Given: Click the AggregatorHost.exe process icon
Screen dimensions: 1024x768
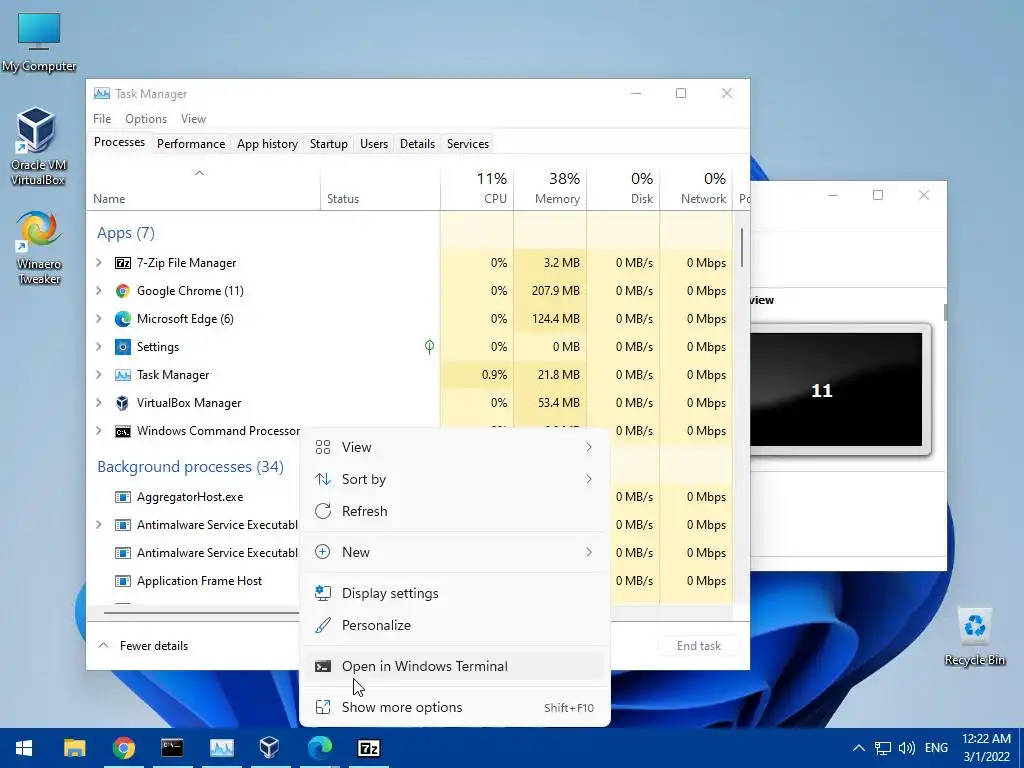Looking at the screenshot, I should point(123,497).
